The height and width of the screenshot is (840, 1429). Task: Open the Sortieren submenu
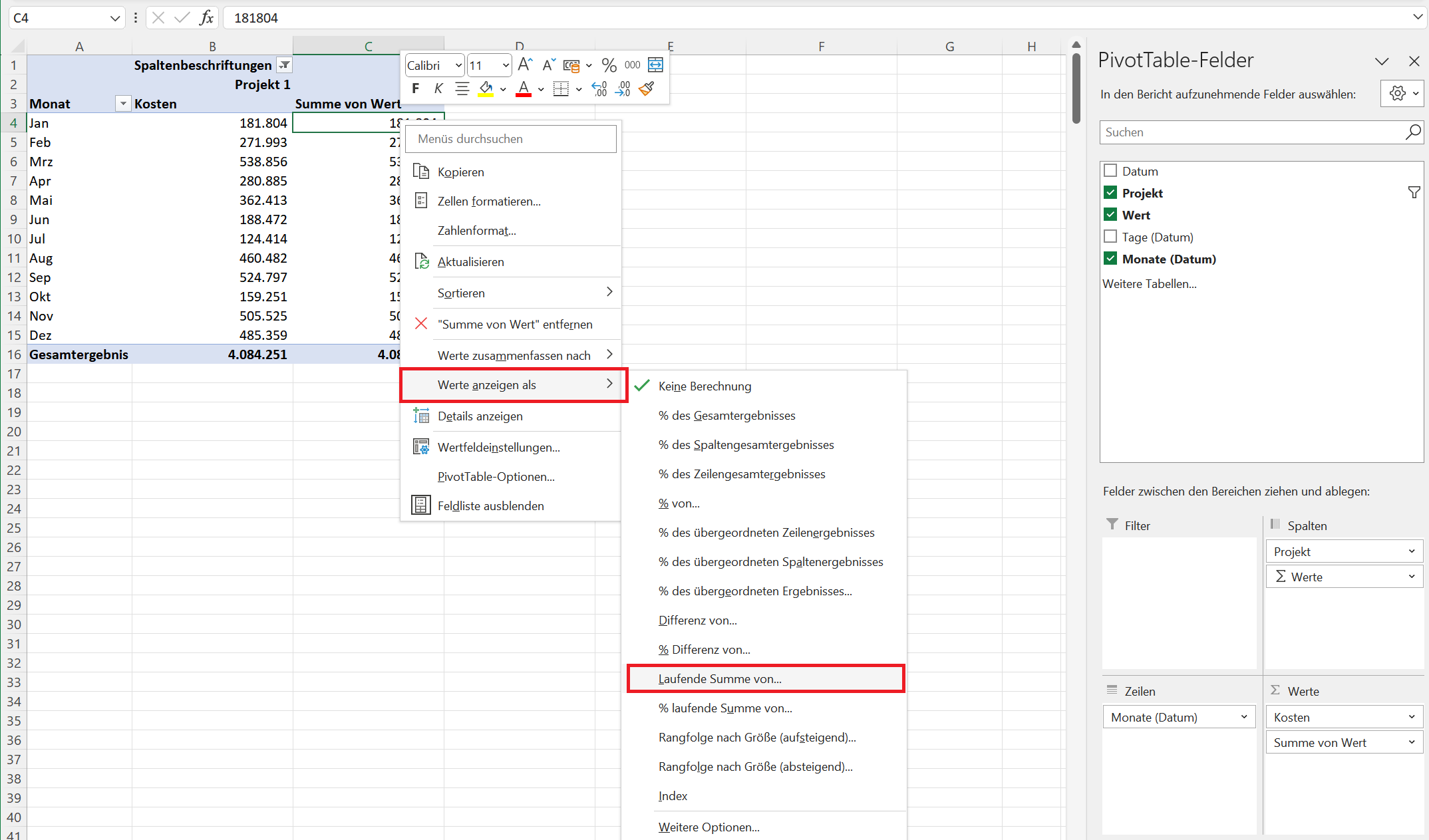point(511,293)
